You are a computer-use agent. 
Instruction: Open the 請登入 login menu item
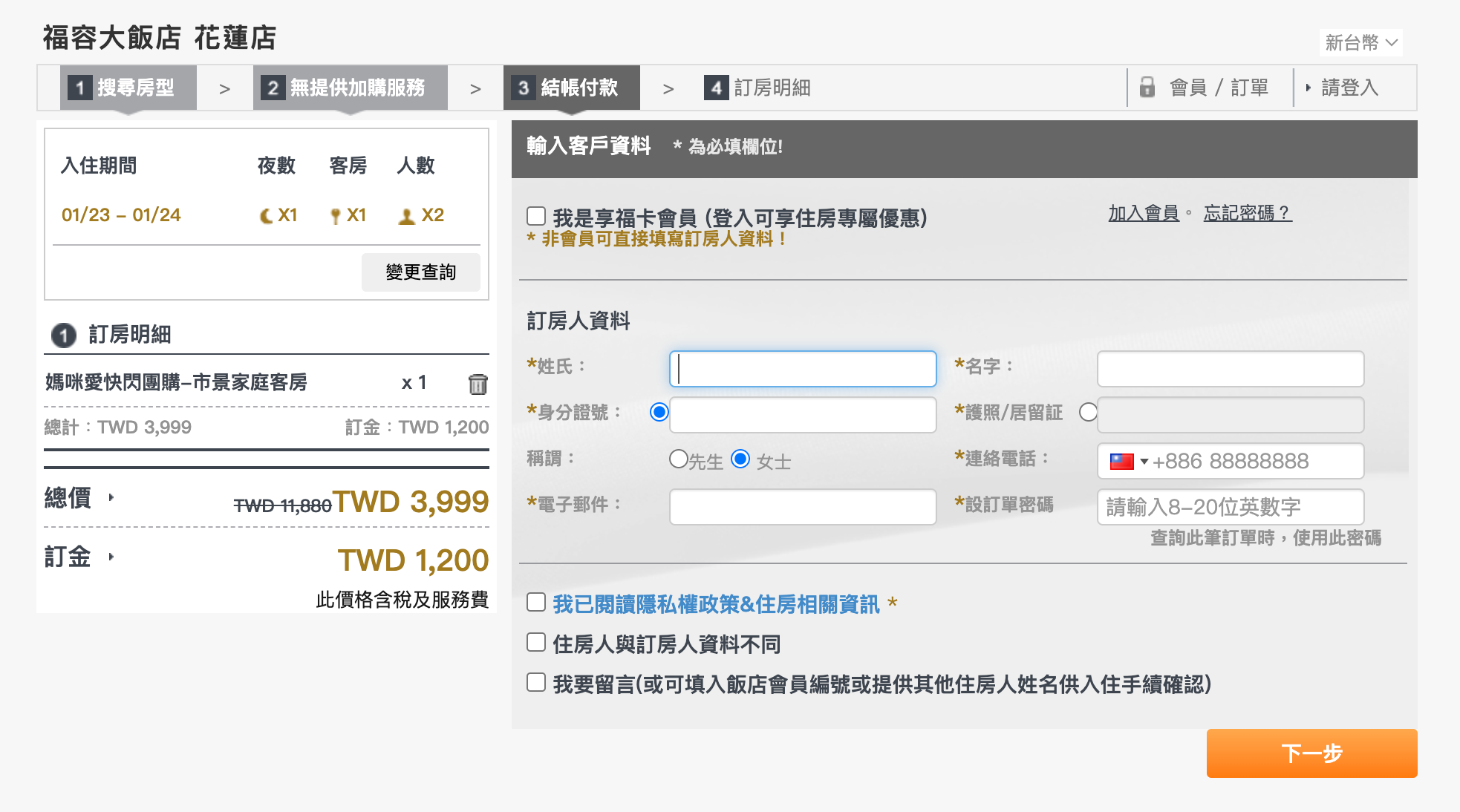[x=1349, y=88]
